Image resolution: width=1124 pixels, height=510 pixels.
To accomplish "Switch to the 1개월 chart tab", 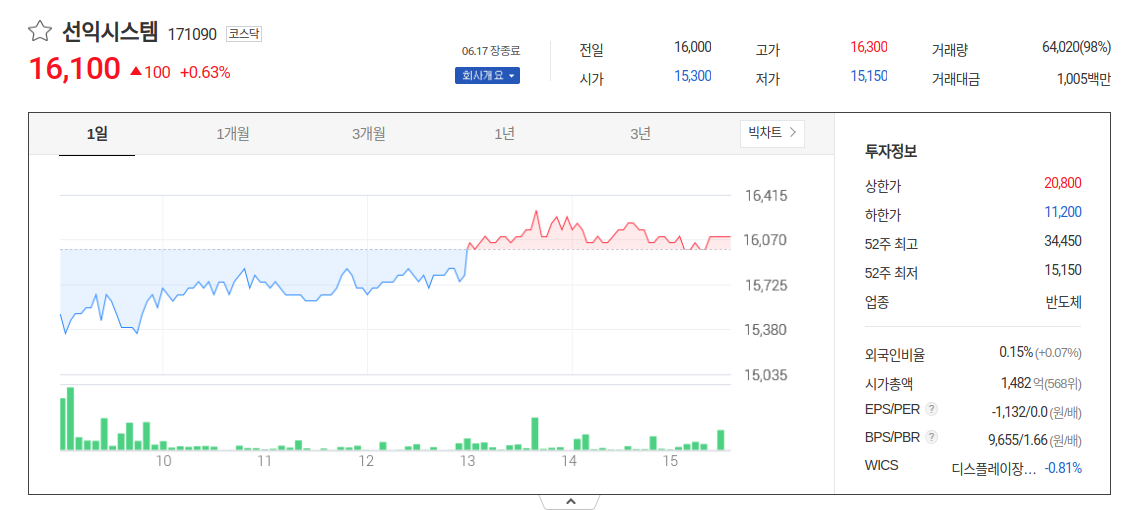I will coord(233,133).
